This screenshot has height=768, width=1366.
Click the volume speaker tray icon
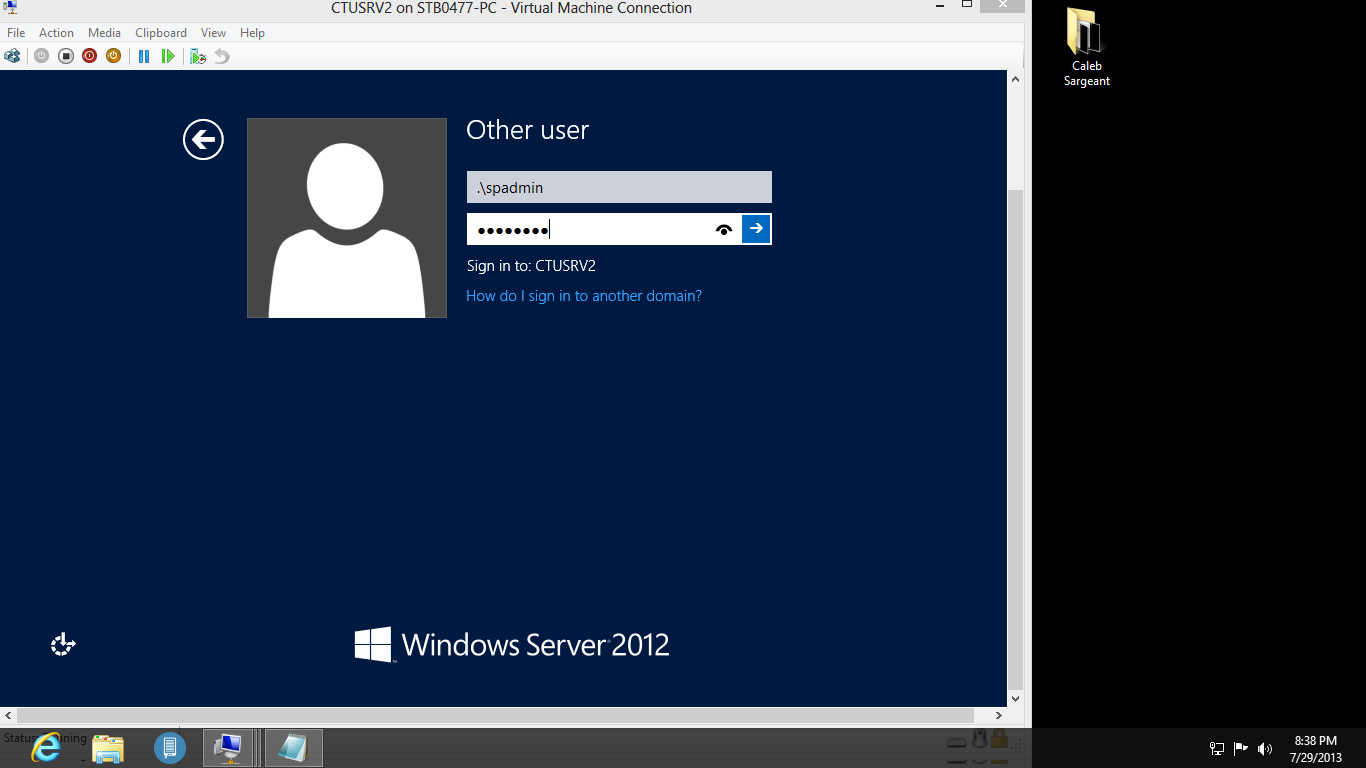point(1265,748)
